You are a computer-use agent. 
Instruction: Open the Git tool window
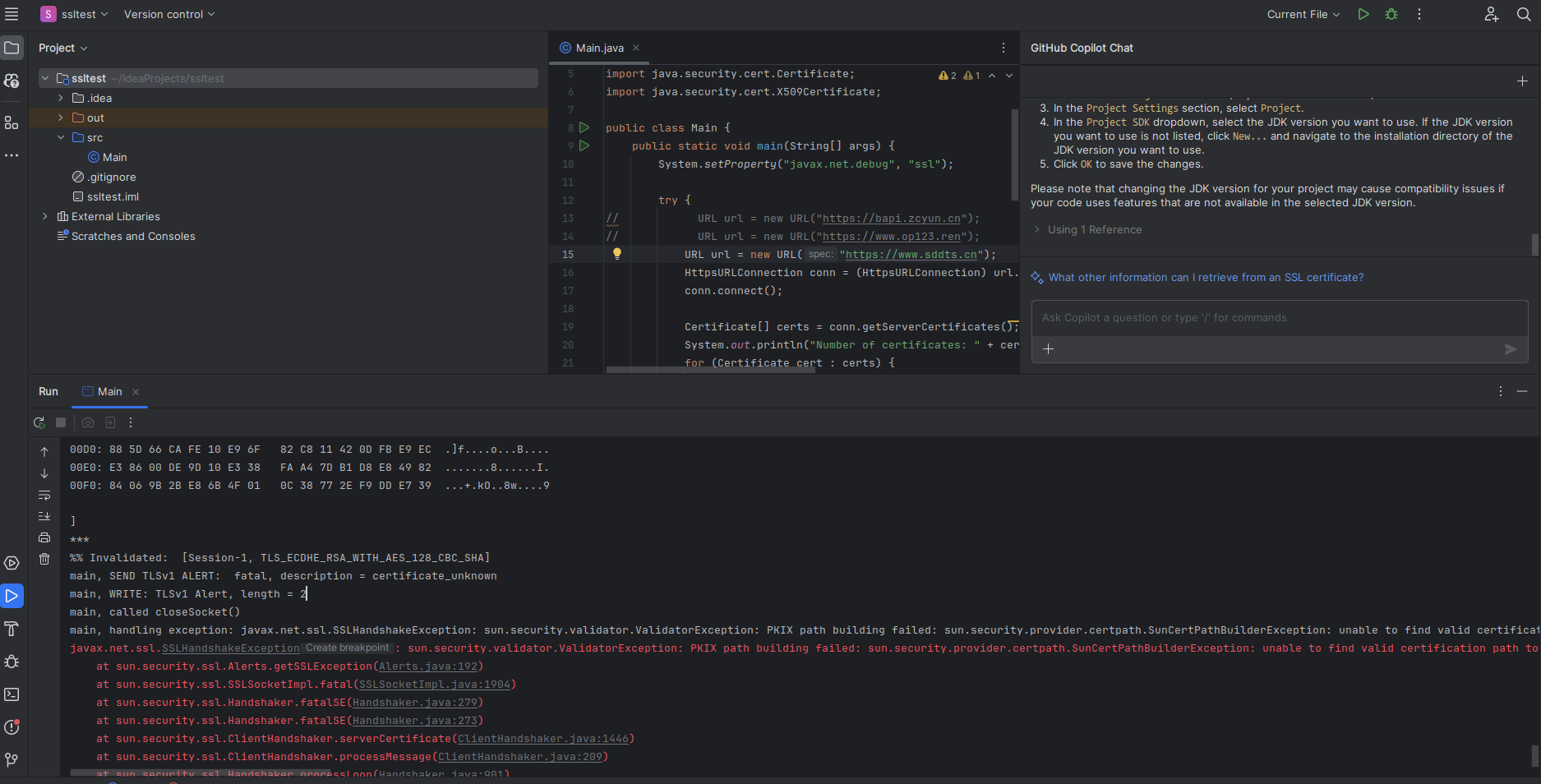click(x=12, y=760)
